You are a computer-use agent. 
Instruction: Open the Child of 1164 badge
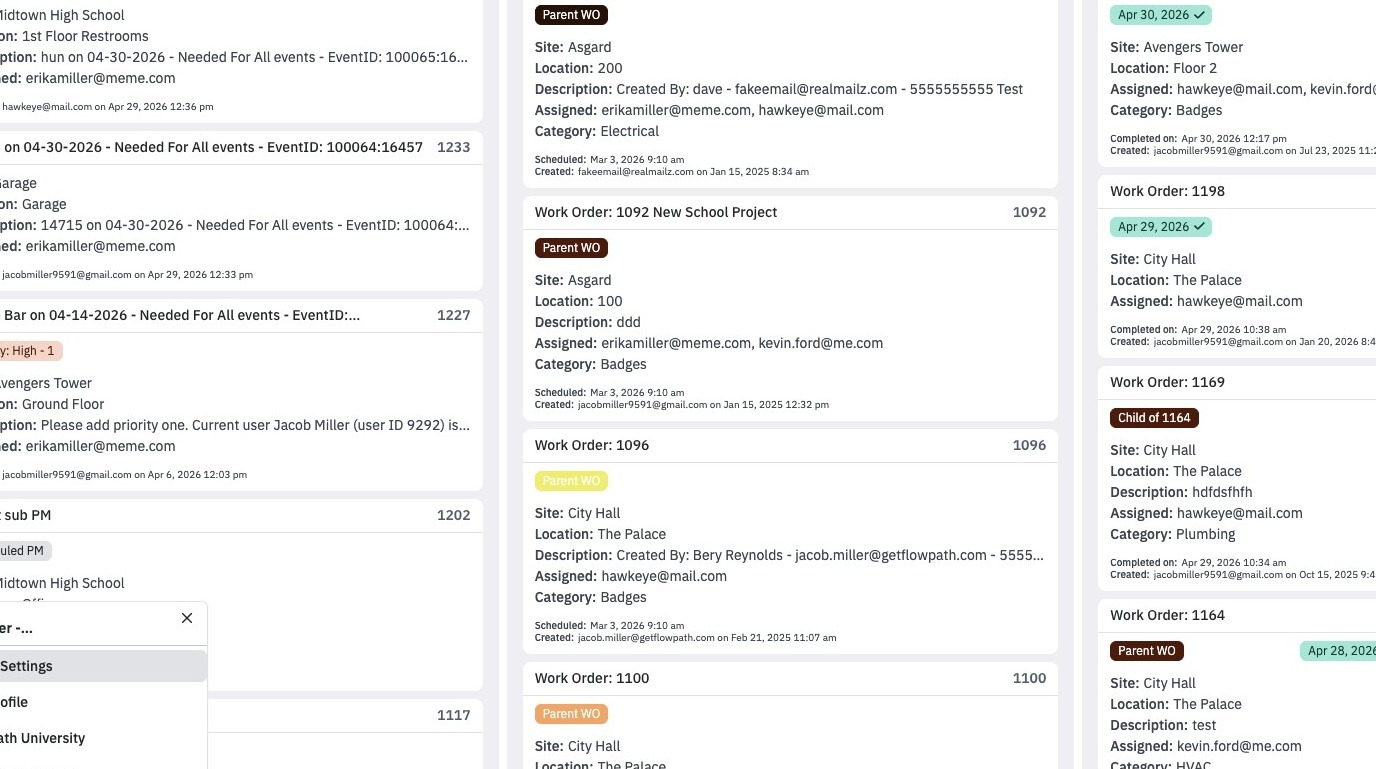click(1154, 418)
